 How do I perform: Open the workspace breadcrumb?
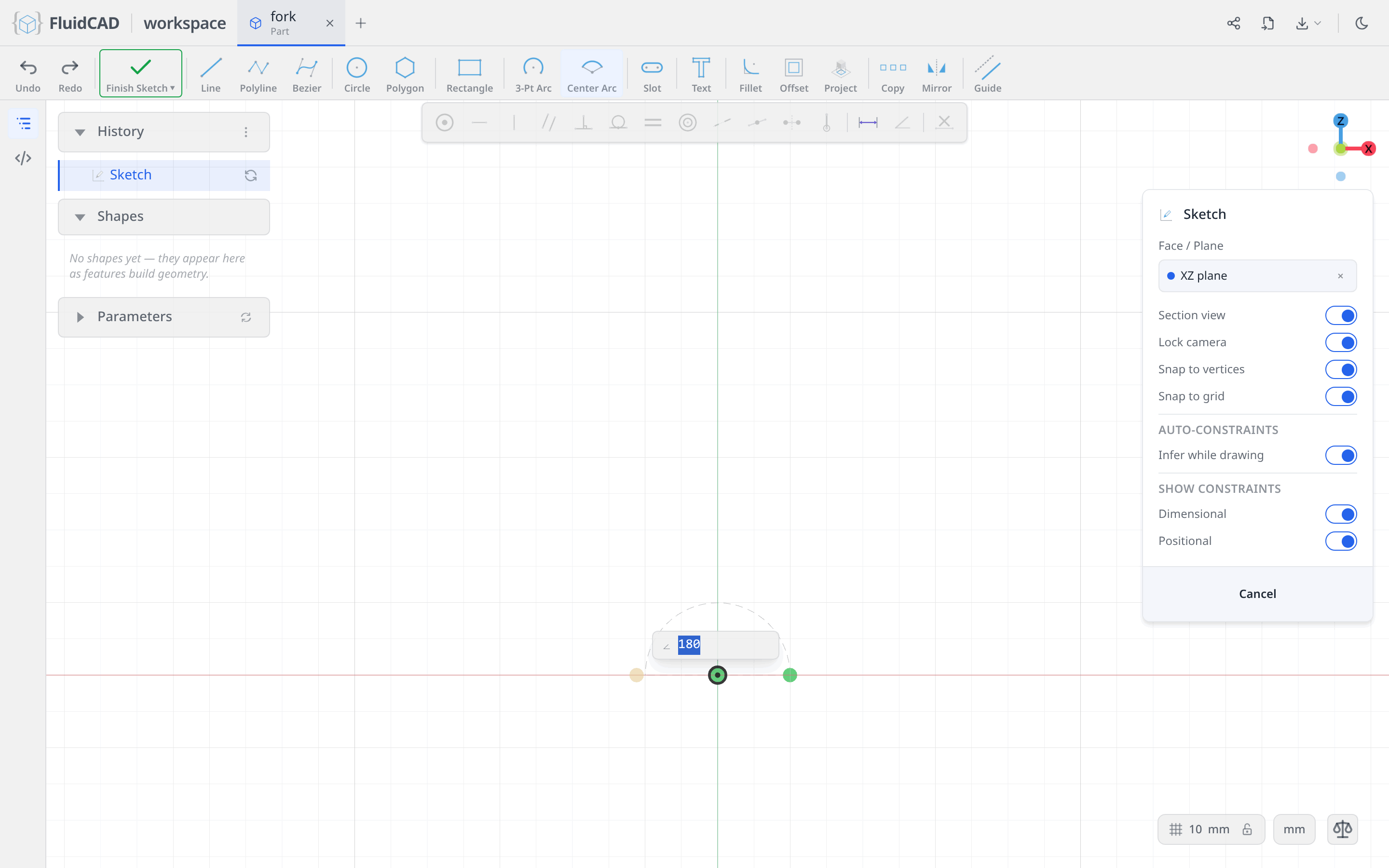point(184,23)
